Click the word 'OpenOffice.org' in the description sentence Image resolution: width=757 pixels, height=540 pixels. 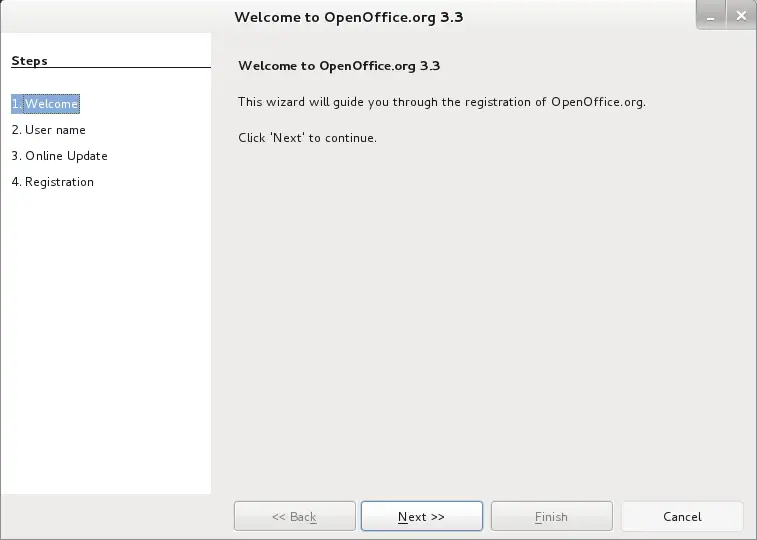(598, 102)
